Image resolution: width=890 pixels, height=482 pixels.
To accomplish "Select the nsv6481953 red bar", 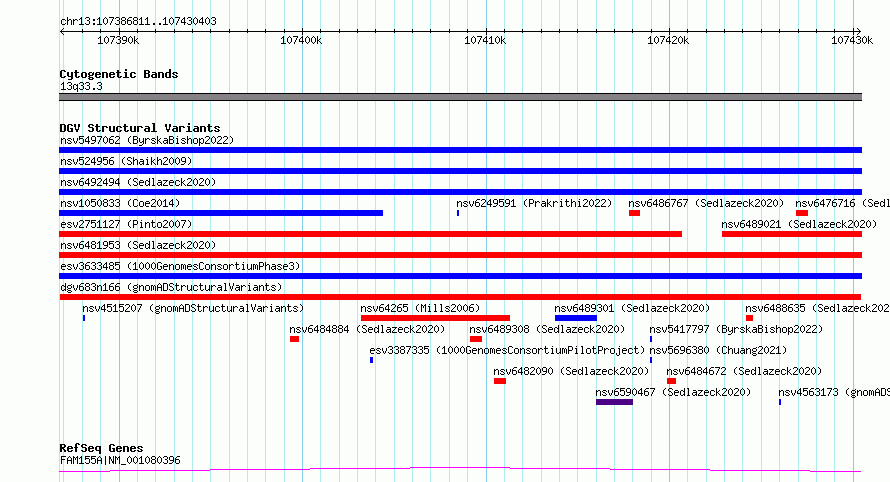I will [460, 255].
